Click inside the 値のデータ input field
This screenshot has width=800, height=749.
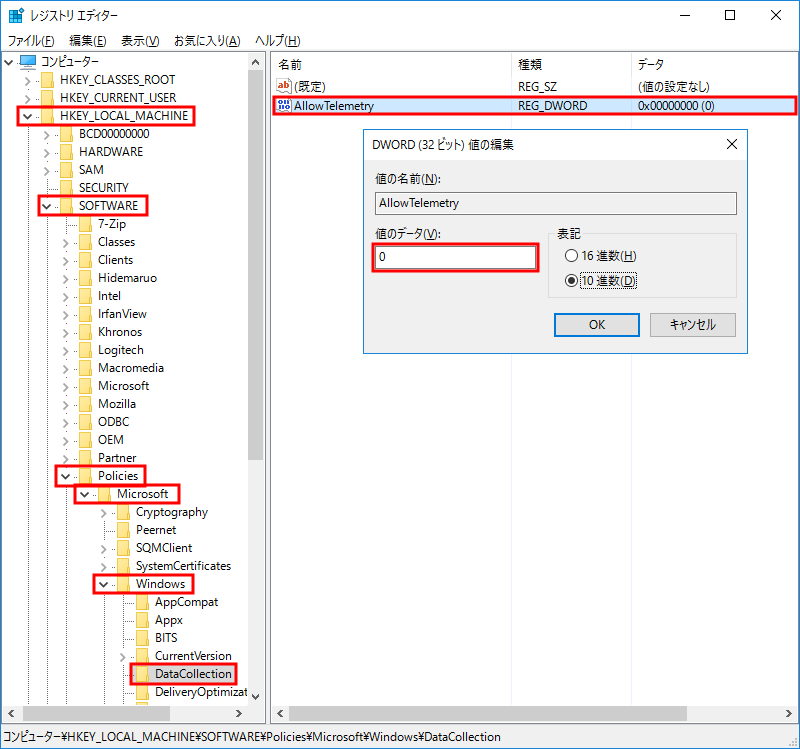coord(455,258)
